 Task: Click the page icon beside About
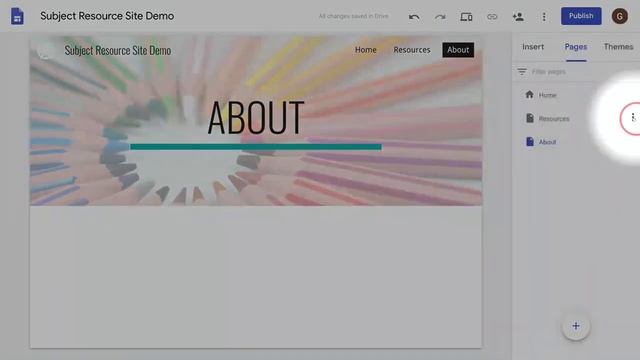click(x=530, y=142)
